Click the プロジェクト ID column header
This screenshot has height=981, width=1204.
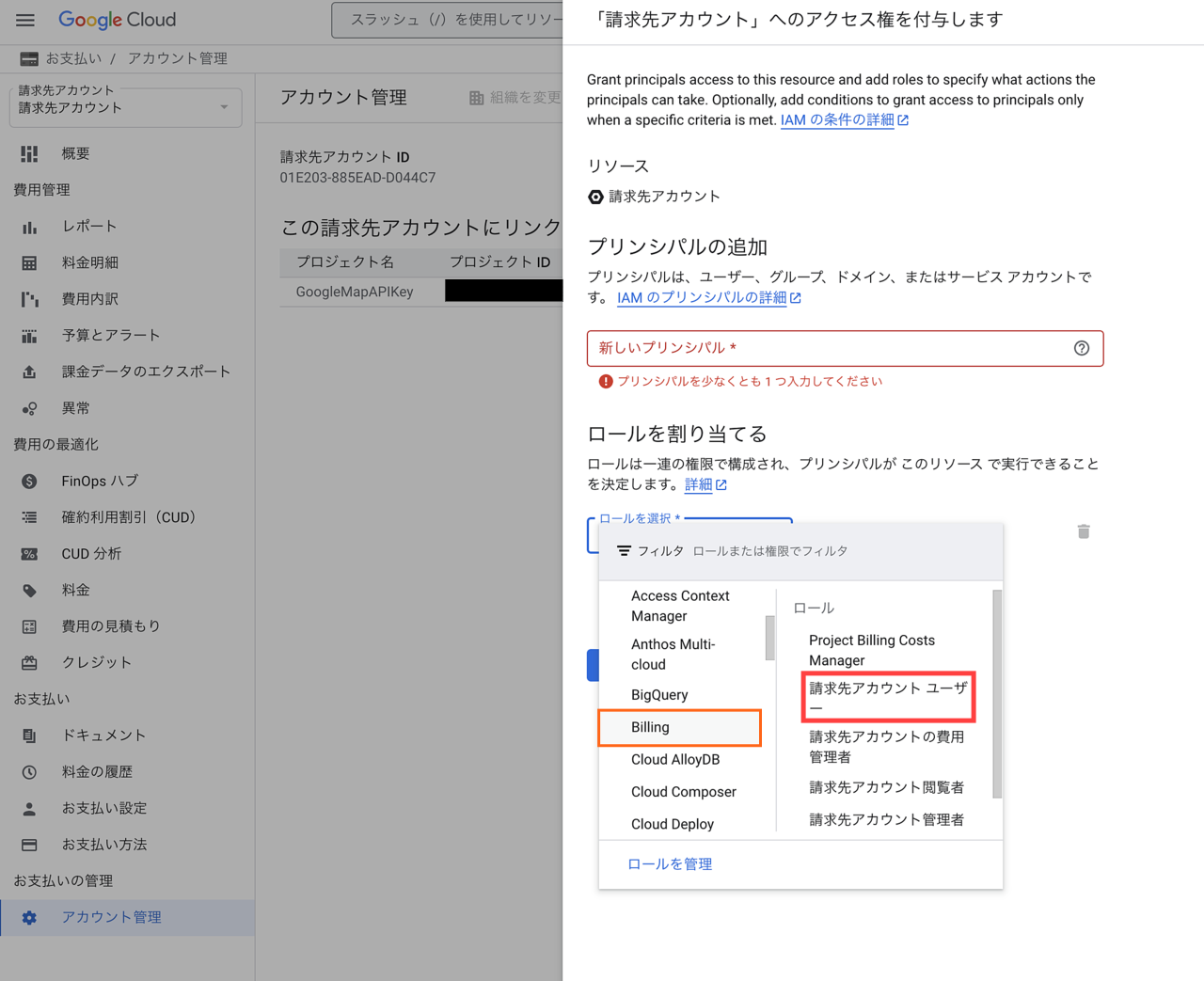pos(499,262)
